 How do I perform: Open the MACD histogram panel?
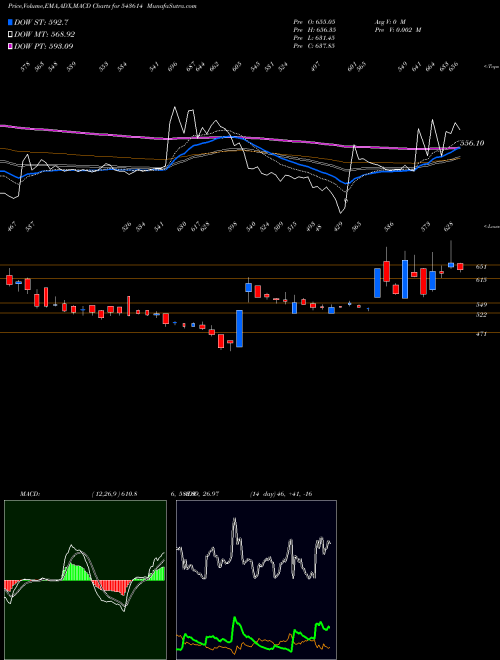(85, 580)
